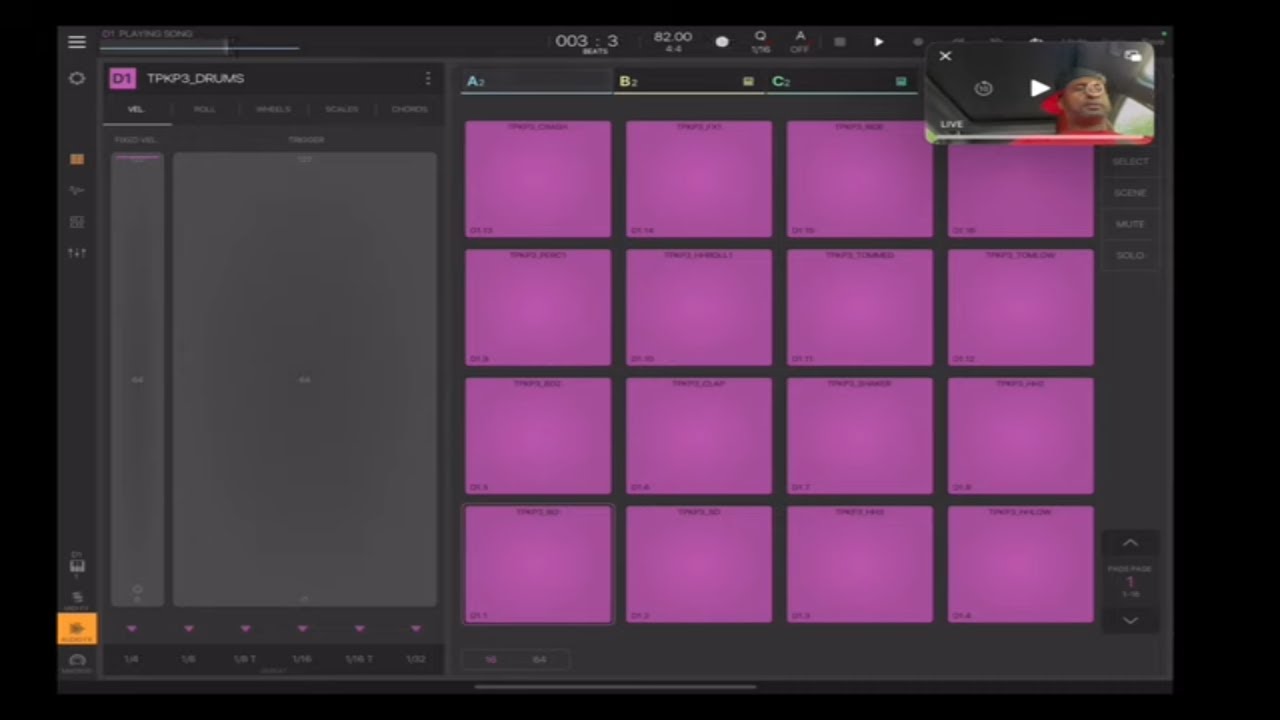Open the mixer sliders sidebar icon
Image resolution: width=1280 pixels, height=720 pixels.
(77, 253)
